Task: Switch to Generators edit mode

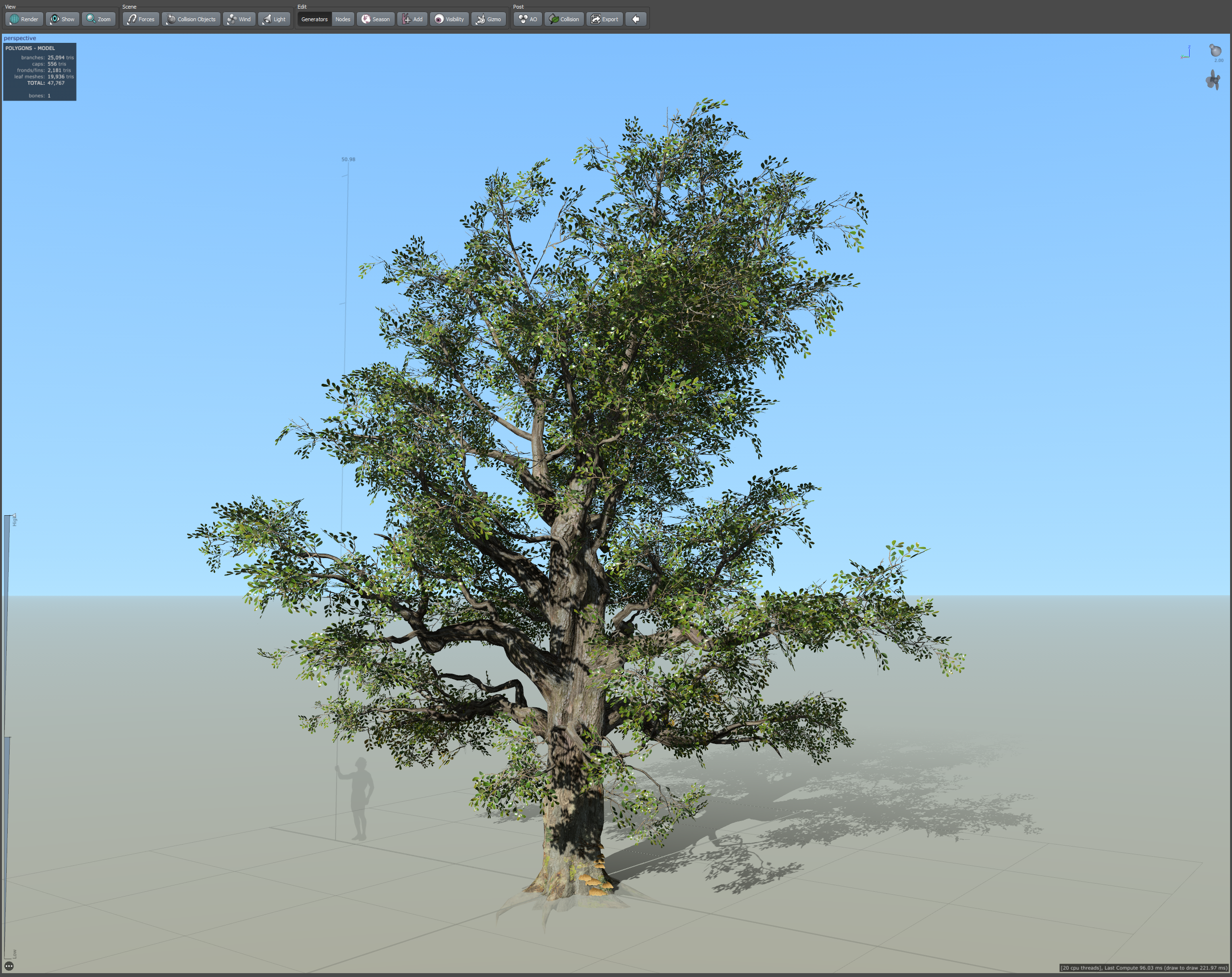Action: (314, 19)
